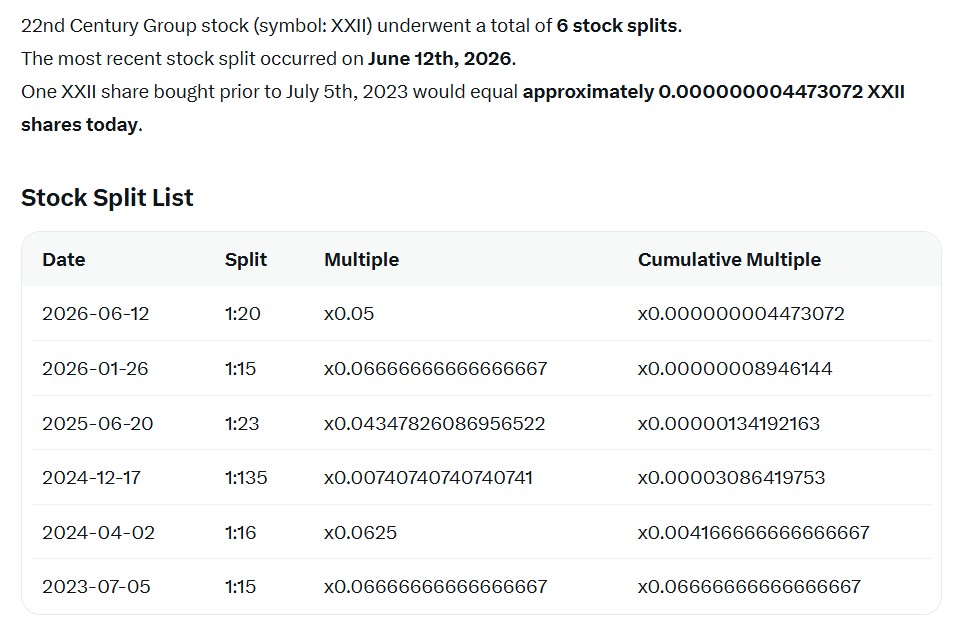Click cumulative multiple x0.00003086419753
Screen dimensions: 955x625
click(x=731, y=478)
